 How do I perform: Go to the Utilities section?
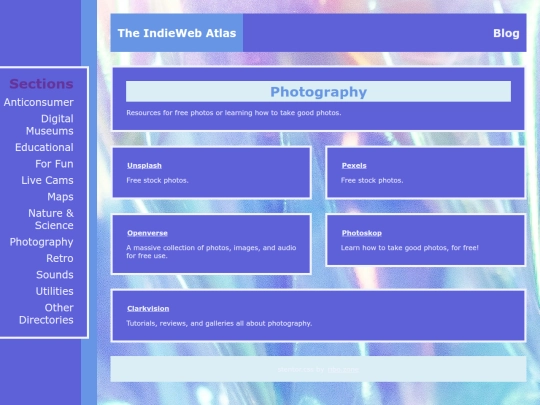click(54, 291)
